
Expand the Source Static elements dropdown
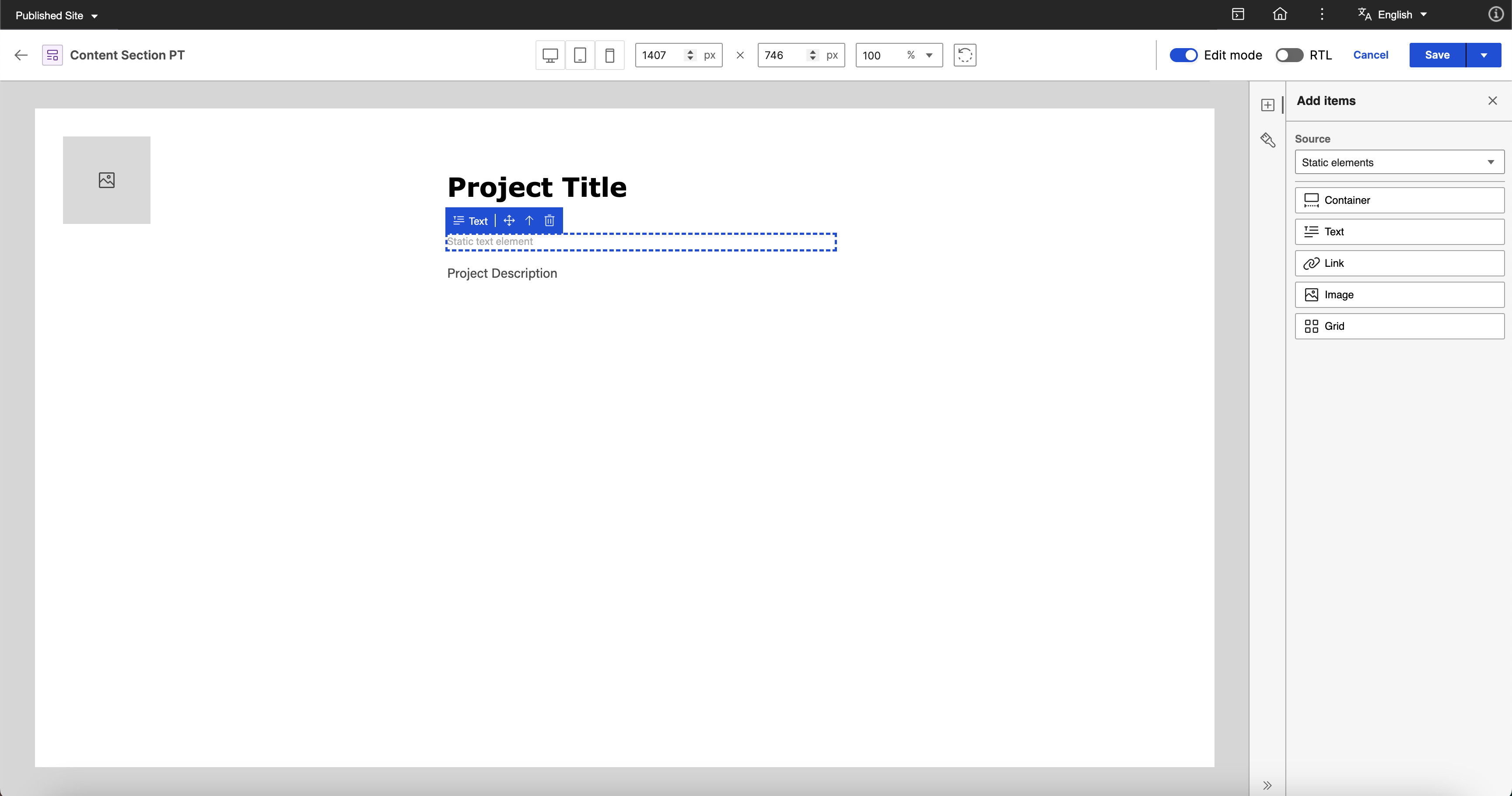coord(1399,163)
